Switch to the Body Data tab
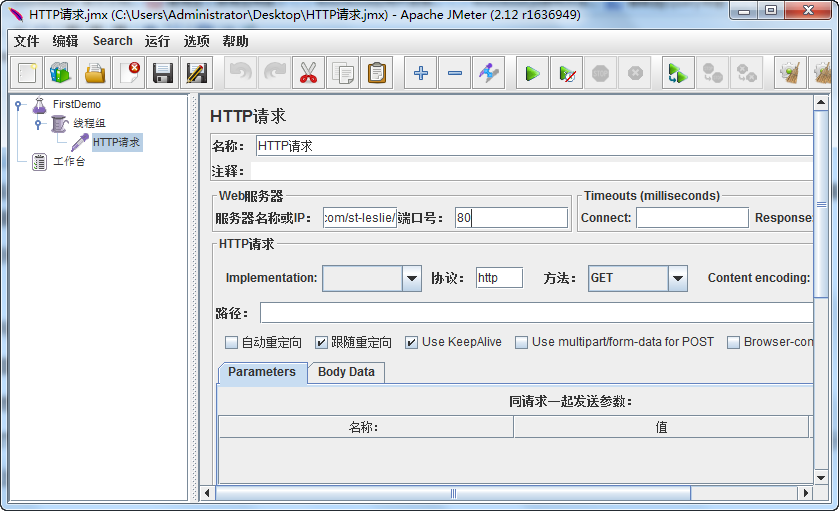 tap(346, 372)
